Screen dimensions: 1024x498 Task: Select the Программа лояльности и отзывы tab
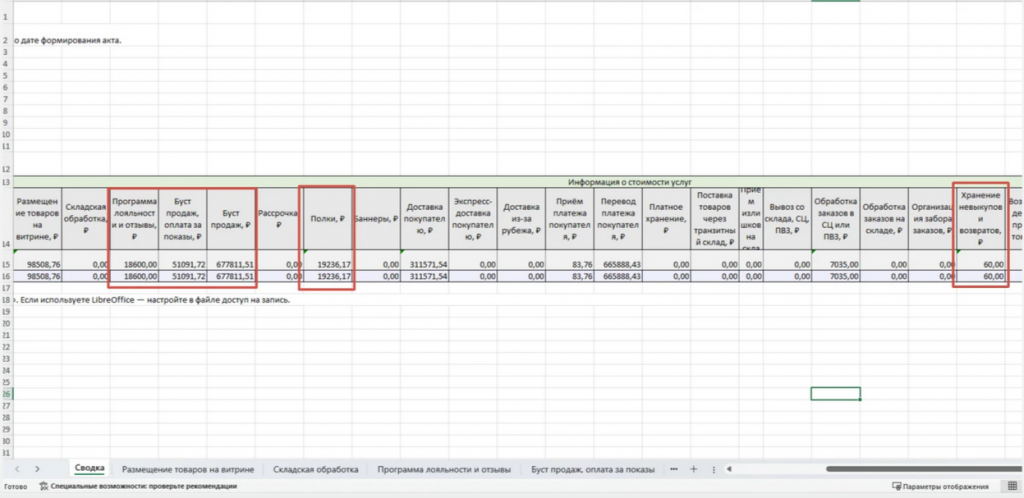pyautogui.click(x=444, y=469)
